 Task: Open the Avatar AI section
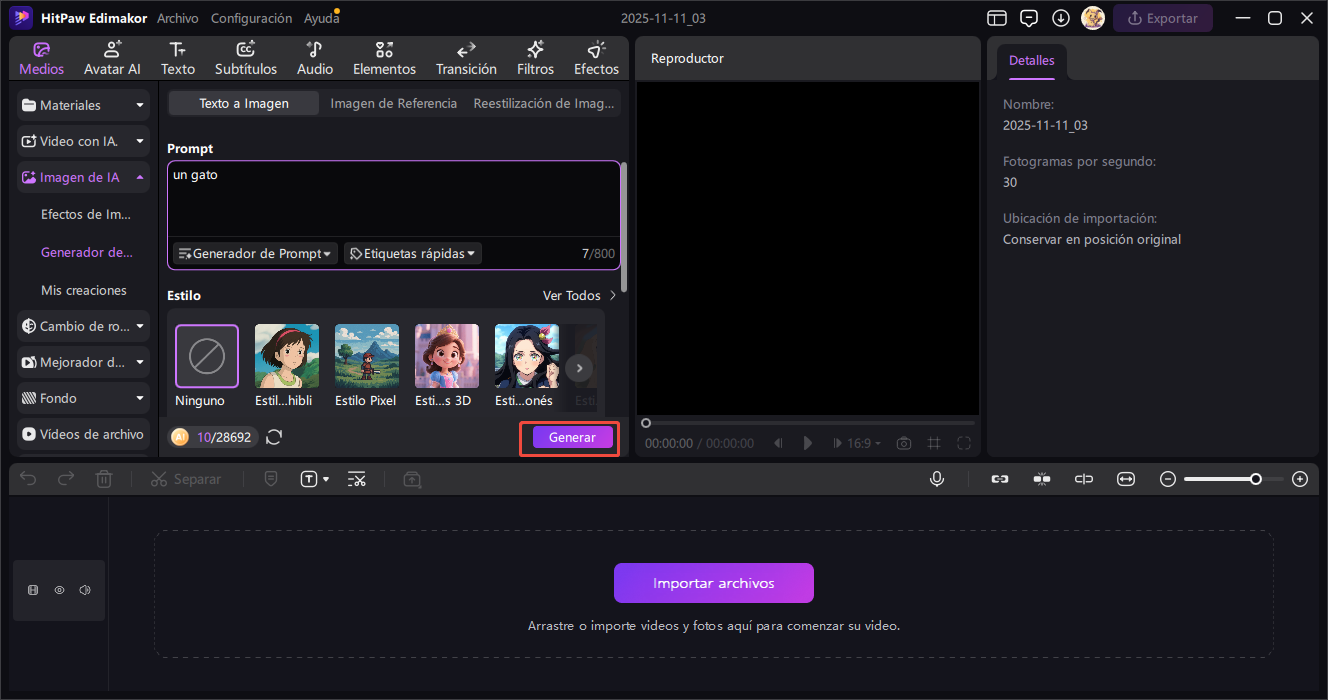112,58
